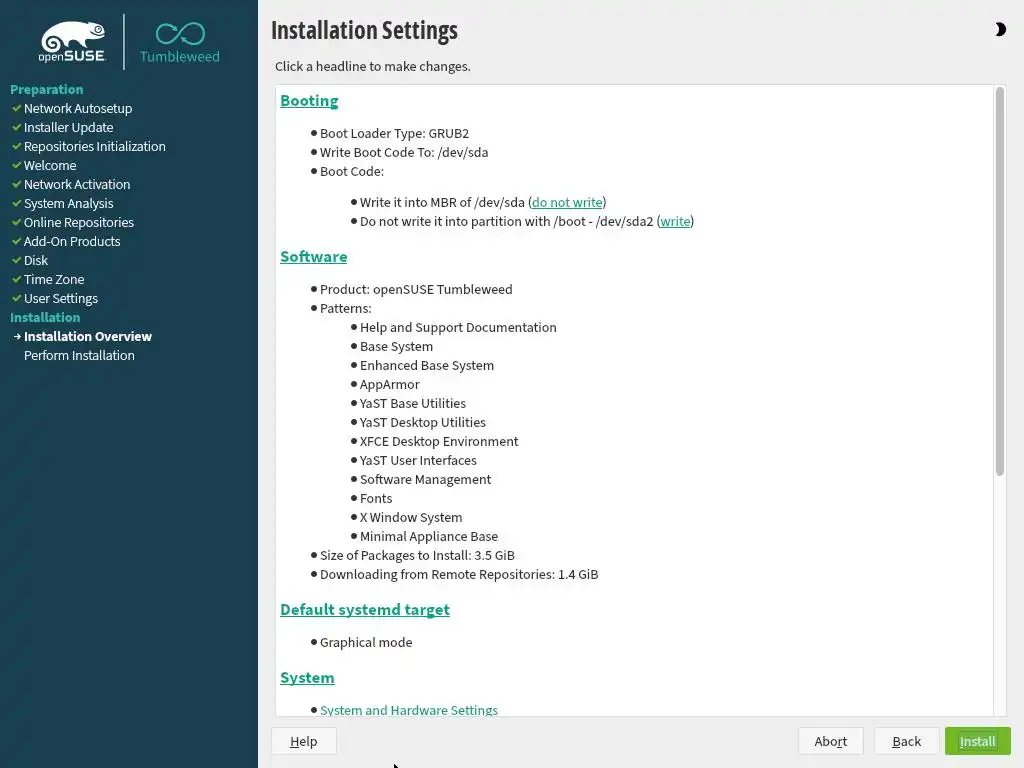1024x768 pixels.
Task: Open the System settings headline
Action: coord(307,678)
